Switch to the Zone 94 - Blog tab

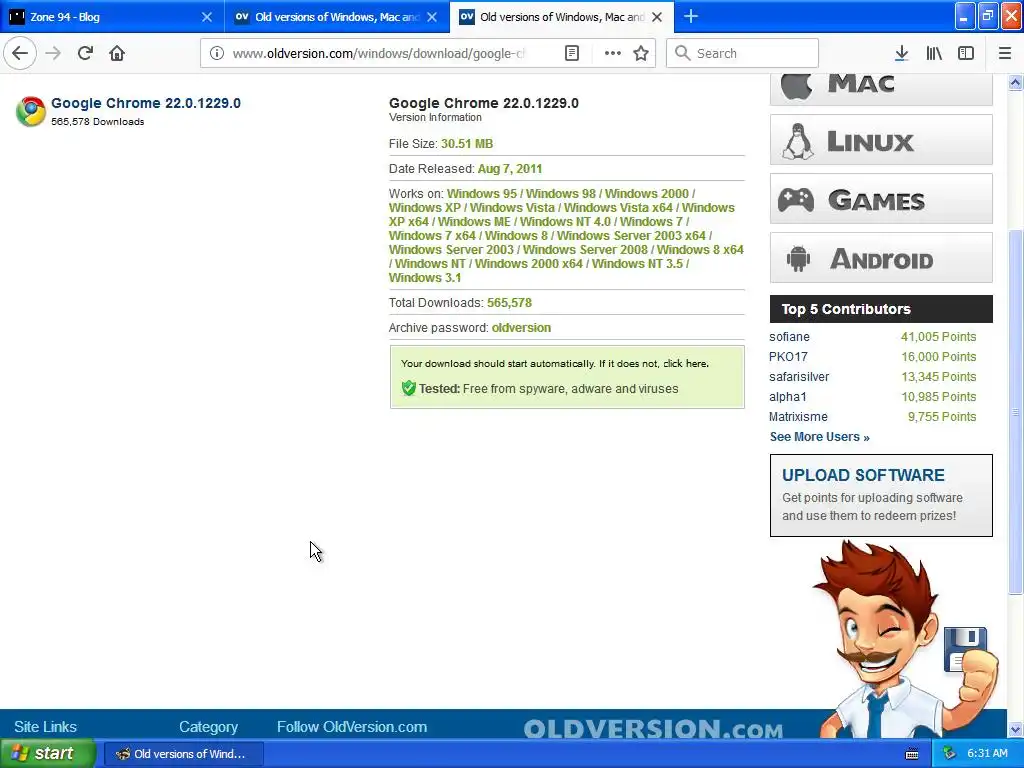[112, 17]
